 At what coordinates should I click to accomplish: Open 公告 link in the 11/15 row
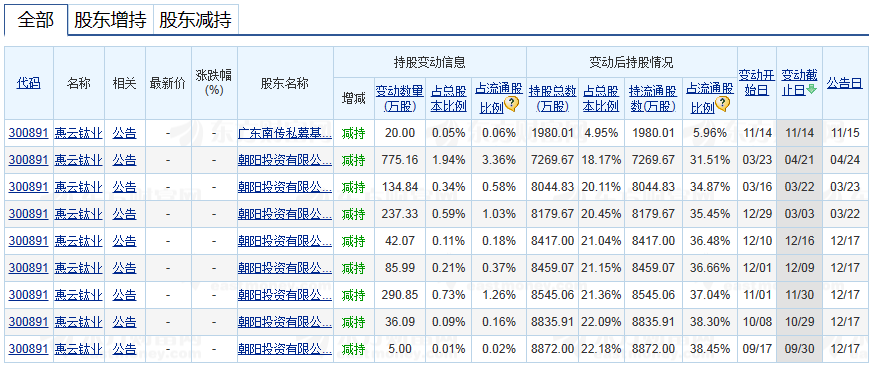point(124,133)
